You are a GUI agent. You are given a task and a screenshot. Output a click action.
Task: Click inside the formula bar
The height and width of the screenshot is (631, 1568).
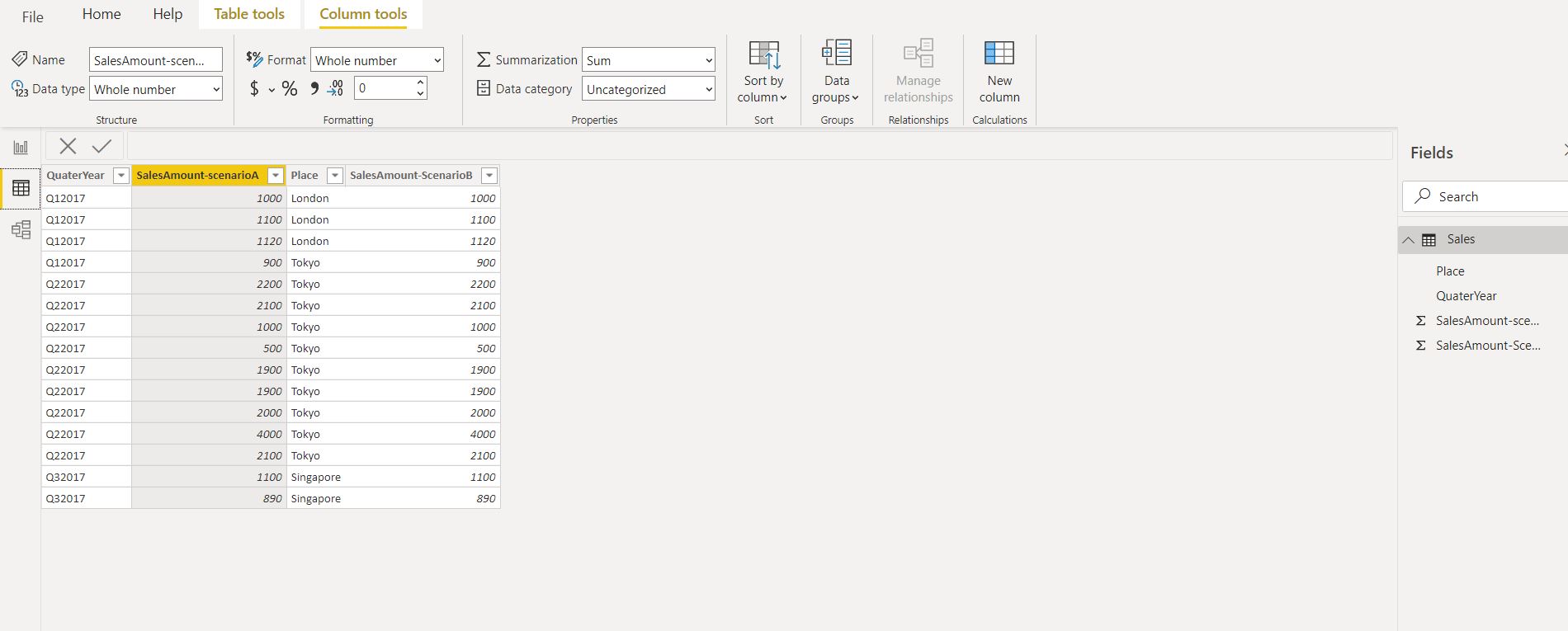[x=759, y=146]
